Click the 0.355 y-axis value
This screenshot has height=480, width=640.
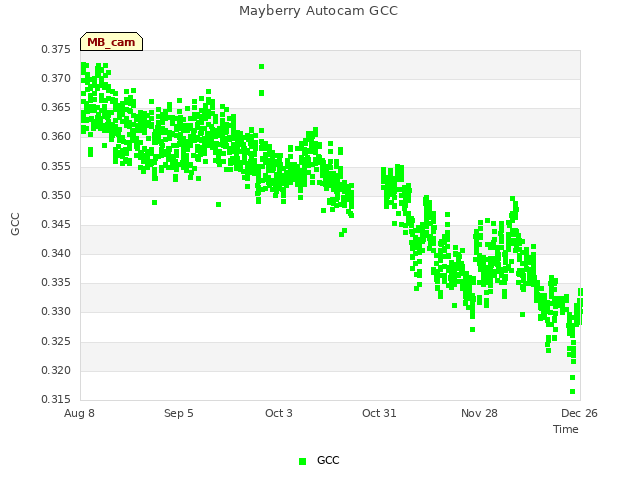click(56, 166)
